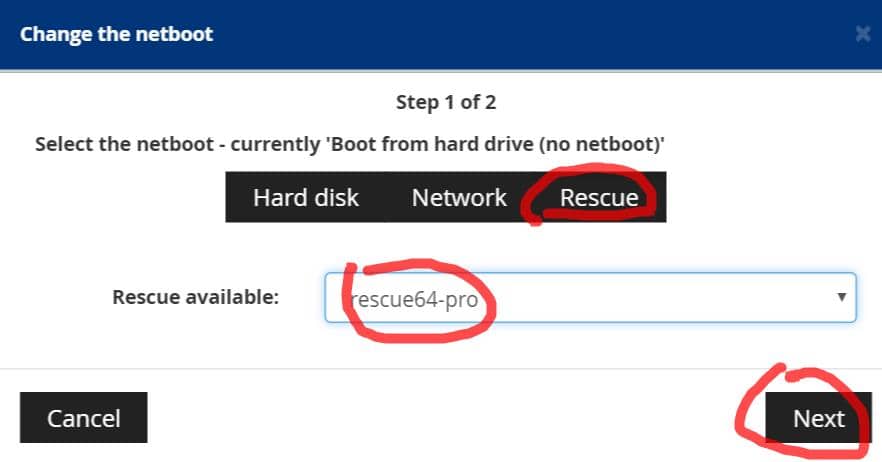Choose the Rescue netboot option
This screenshot has width=882, height=462.
point(598,197)
